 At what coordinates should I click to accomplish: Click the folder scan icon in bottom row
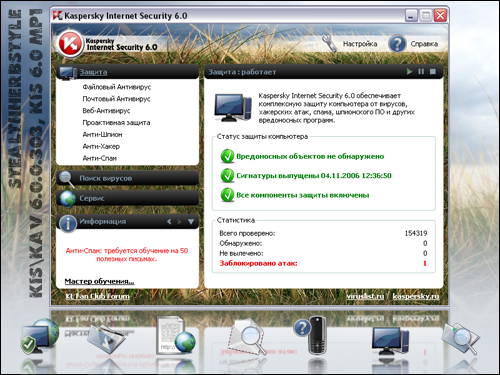107,338
